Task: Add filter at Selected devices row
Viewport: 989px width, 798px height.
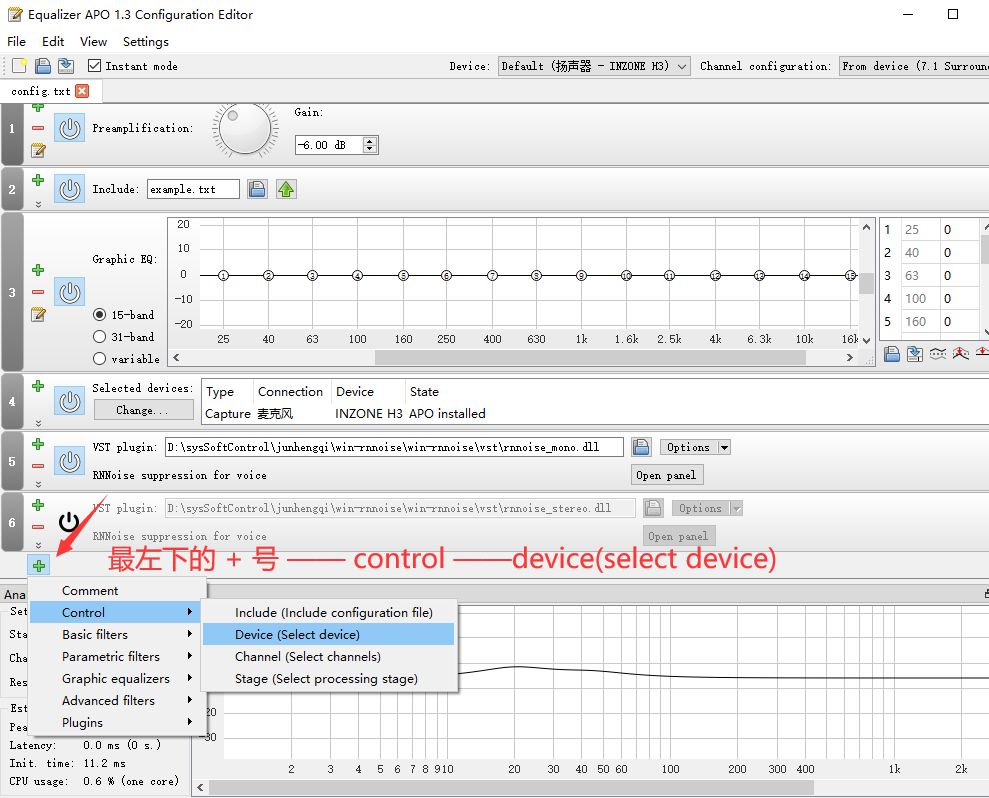Action: [38, 386]
